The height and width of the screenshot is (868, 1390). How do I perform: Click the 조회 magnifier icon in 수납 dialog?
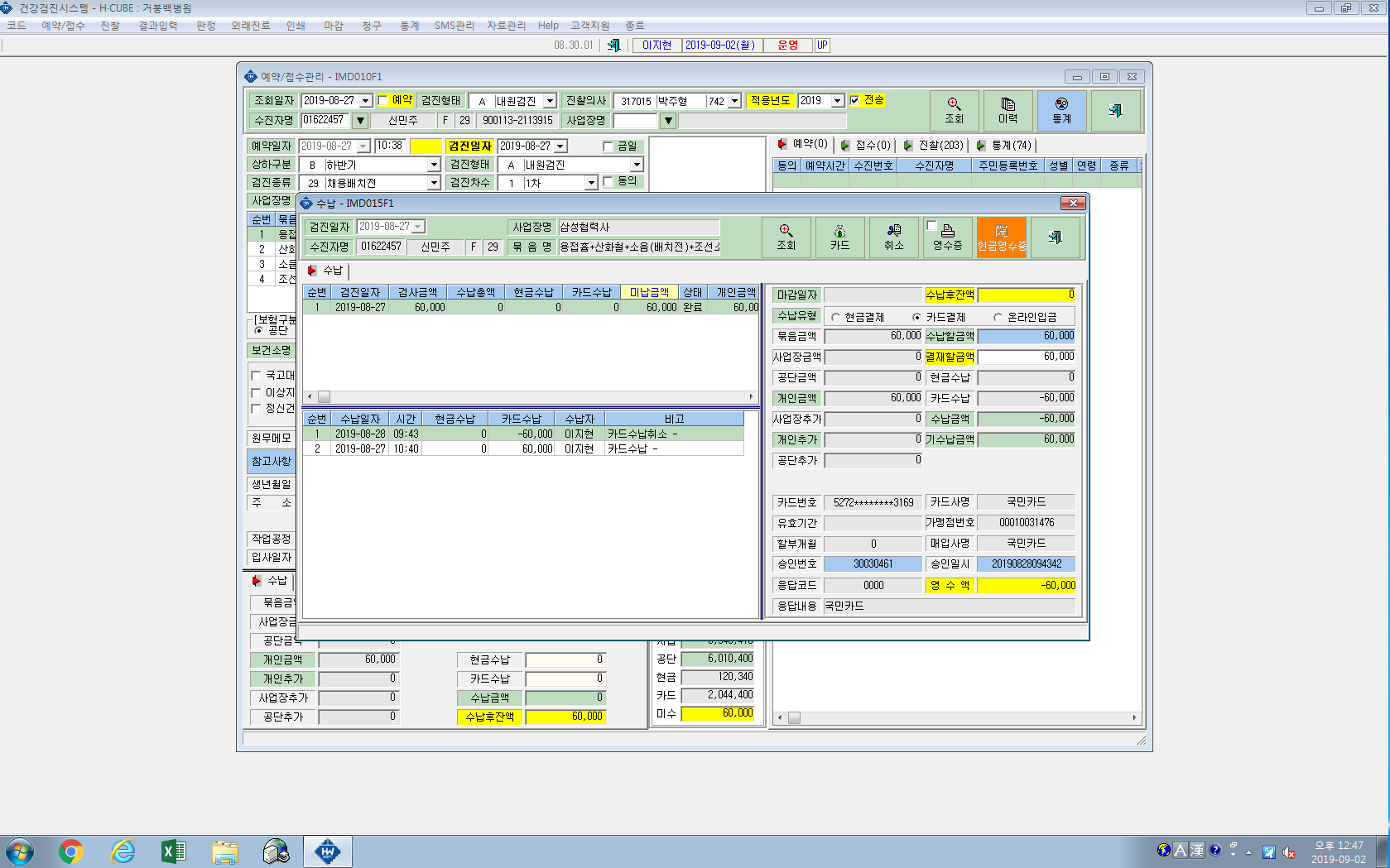pos(786,237)
